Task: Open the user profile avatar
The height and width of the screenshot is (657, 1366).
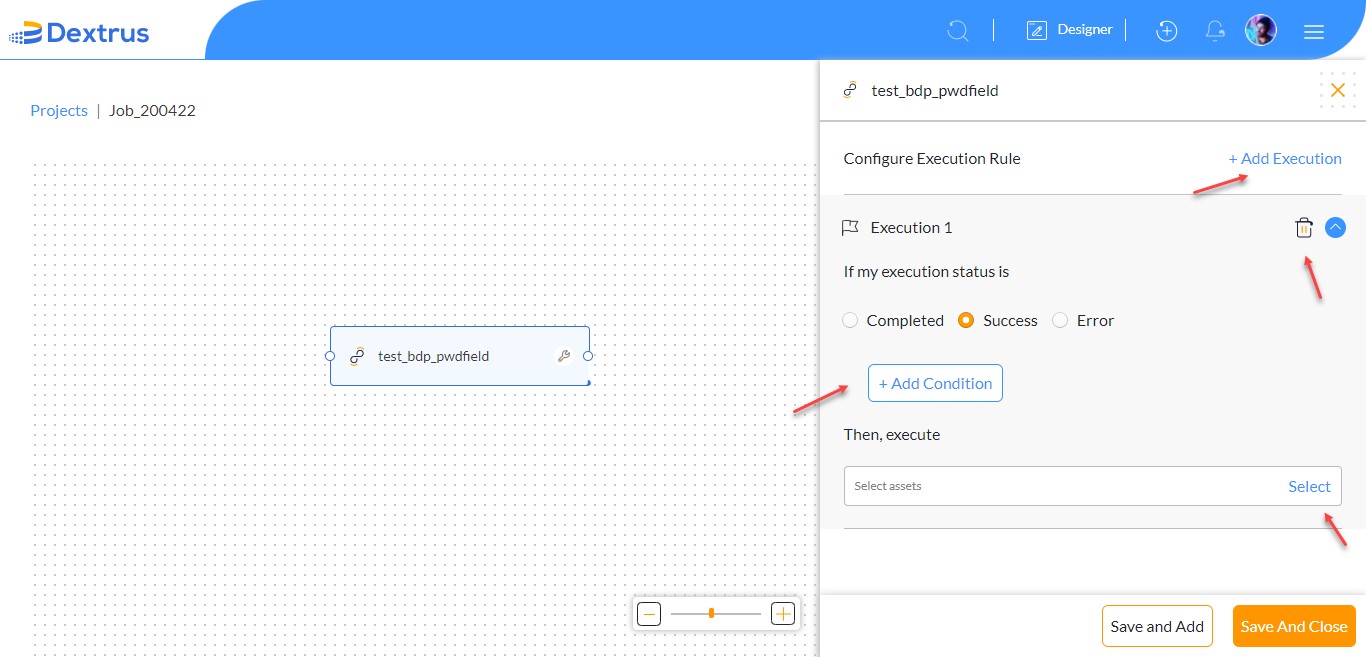Action: tap(1261, 30)
